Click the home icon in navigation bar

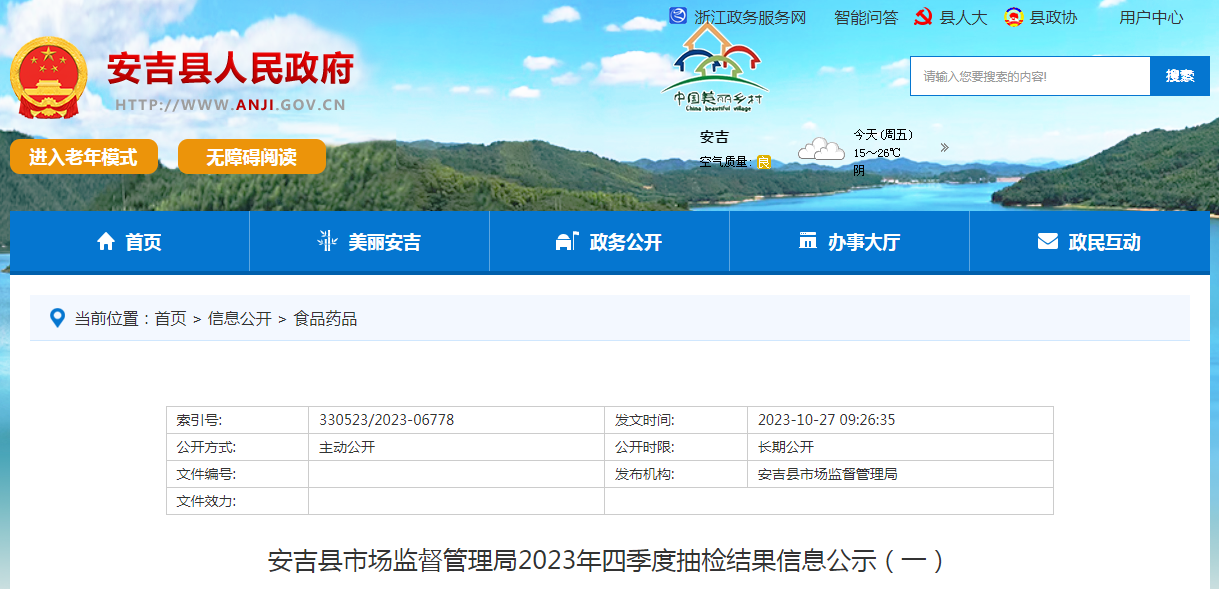coord(106,242)
